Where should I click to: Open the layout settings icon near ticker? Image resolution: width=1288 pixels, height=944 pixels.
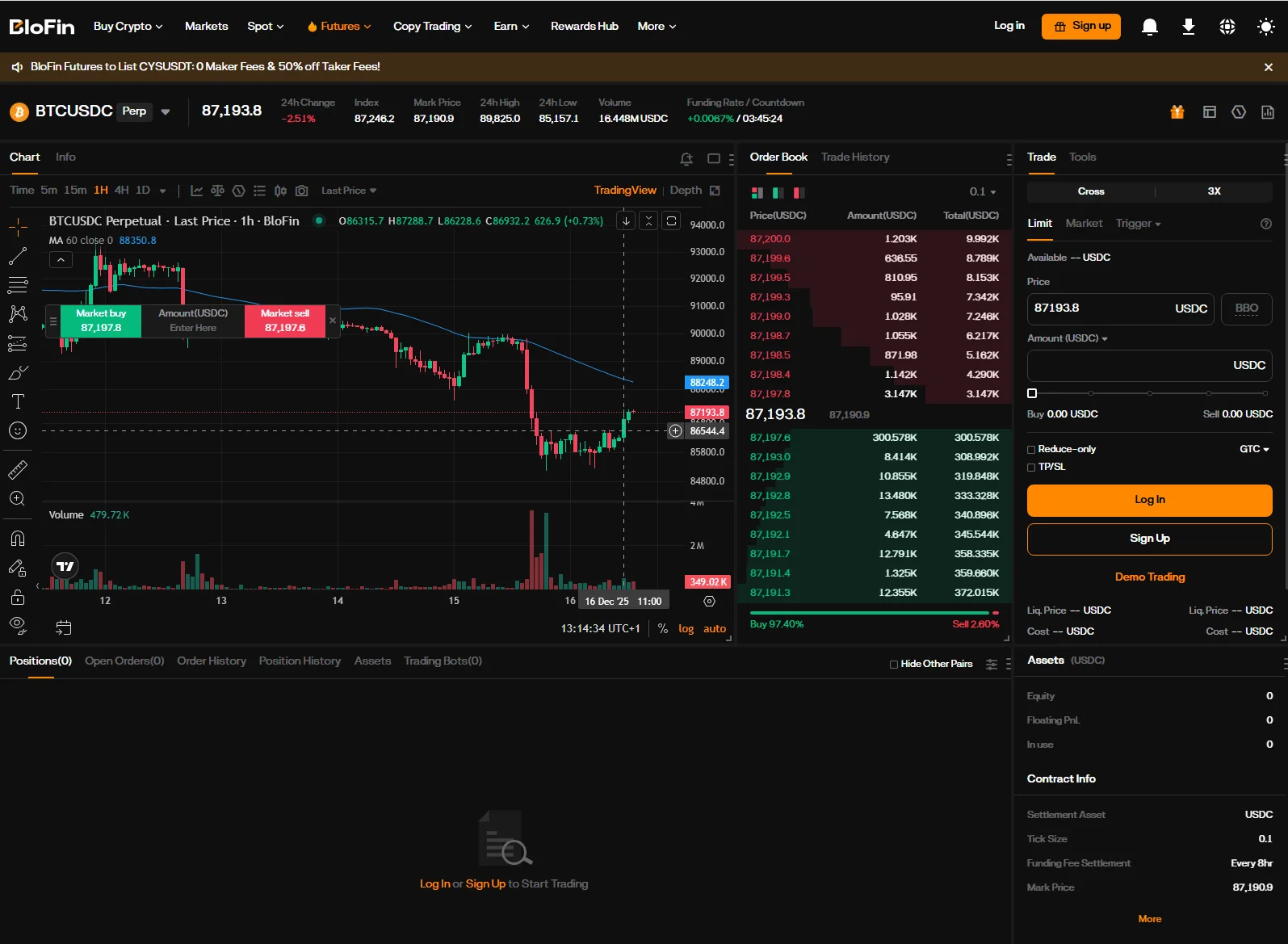[1210, 112]
